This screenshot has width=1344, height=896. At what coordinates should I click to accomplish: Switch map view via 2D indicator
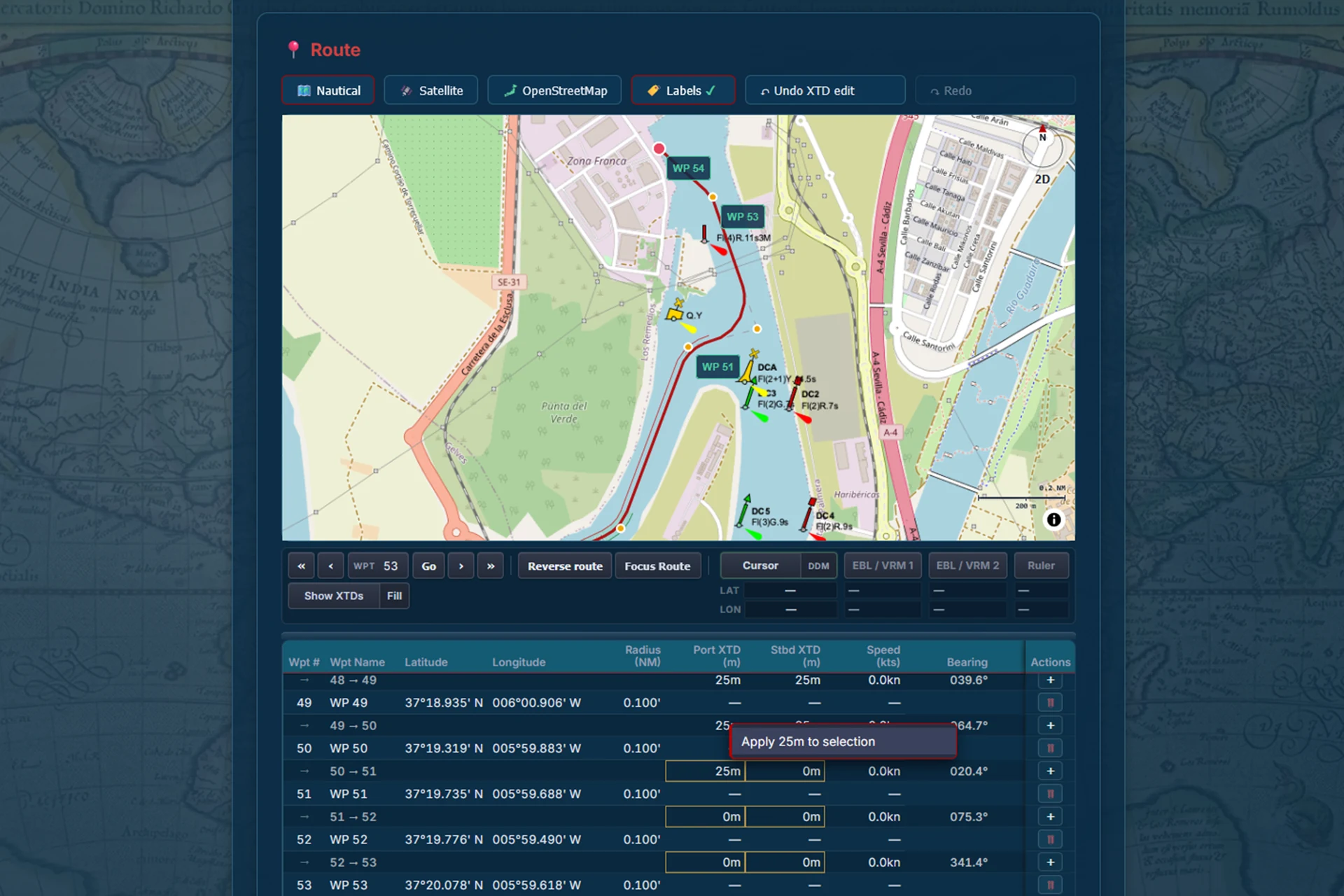(1042, 179)
